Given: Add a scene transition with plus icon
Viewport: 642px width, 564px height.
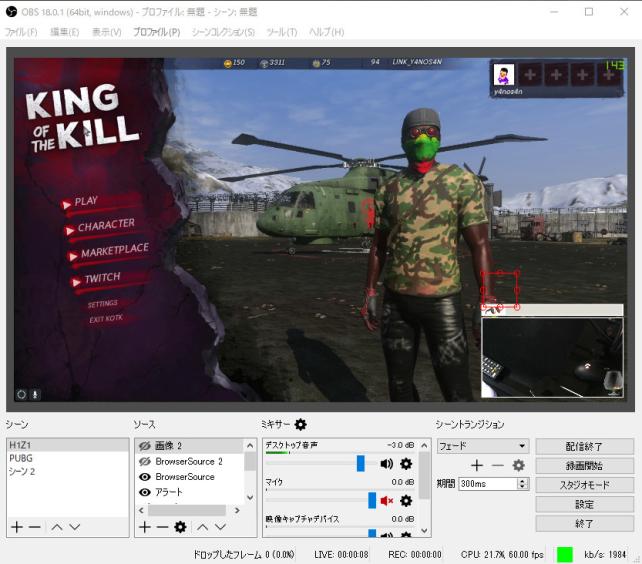Looking at the screenshot, I should coord(477,465).
